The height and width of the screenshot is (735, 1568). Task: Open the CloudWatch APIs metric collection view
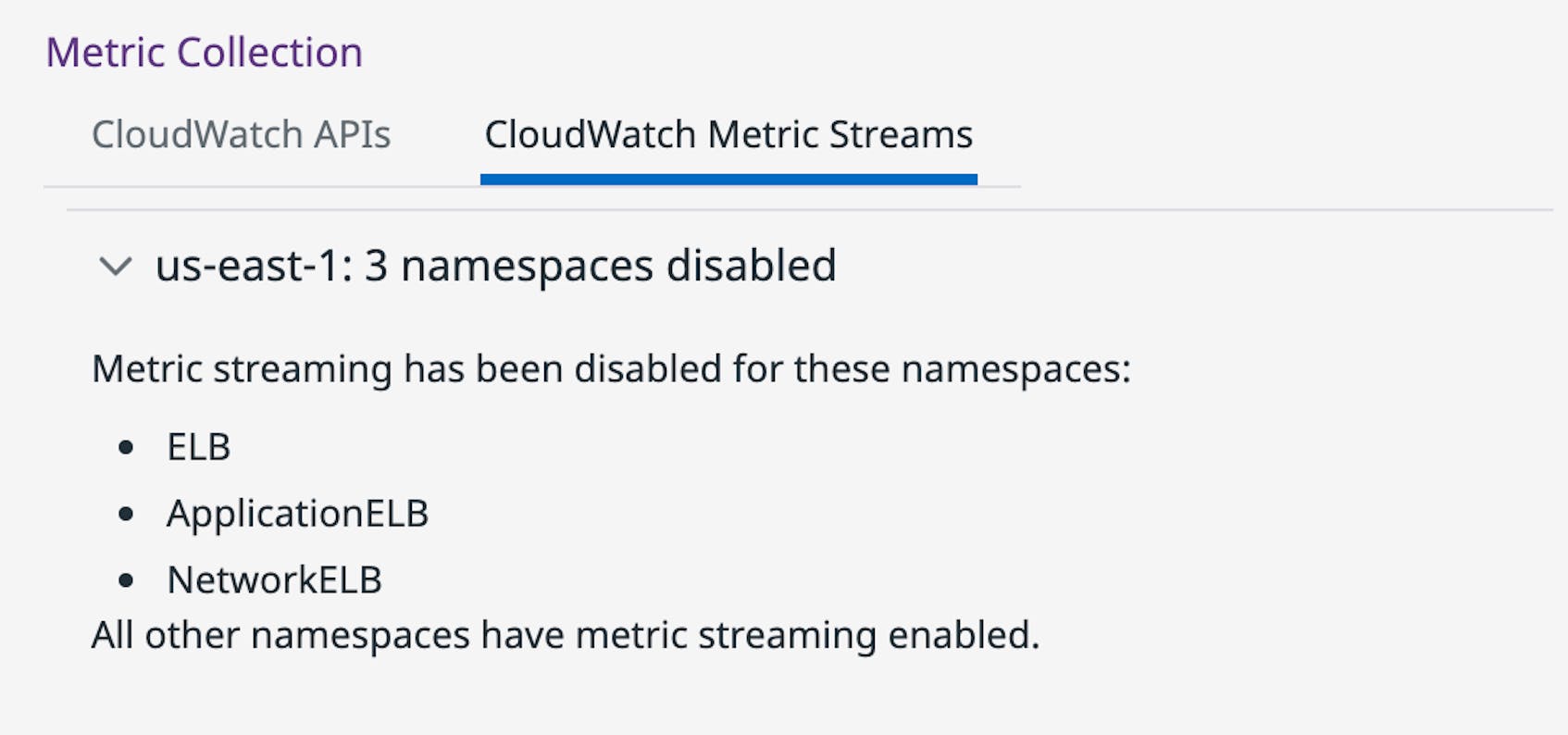tap(241, 134)
